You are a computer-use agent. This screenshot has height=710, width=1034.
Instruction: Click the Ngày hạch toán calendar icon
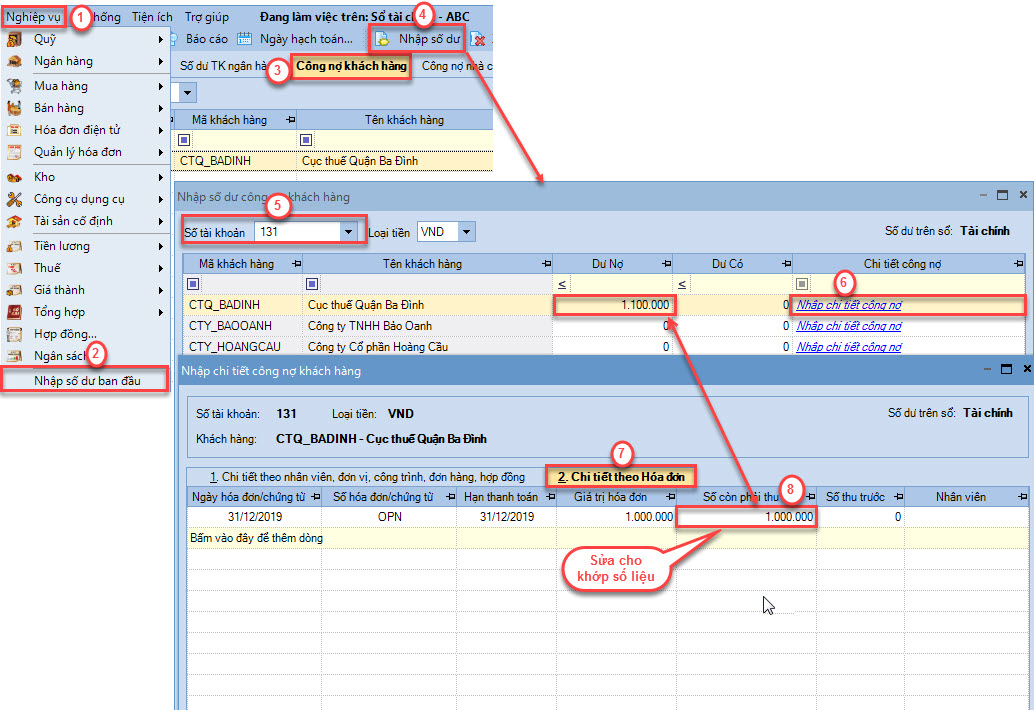point(245,39)
